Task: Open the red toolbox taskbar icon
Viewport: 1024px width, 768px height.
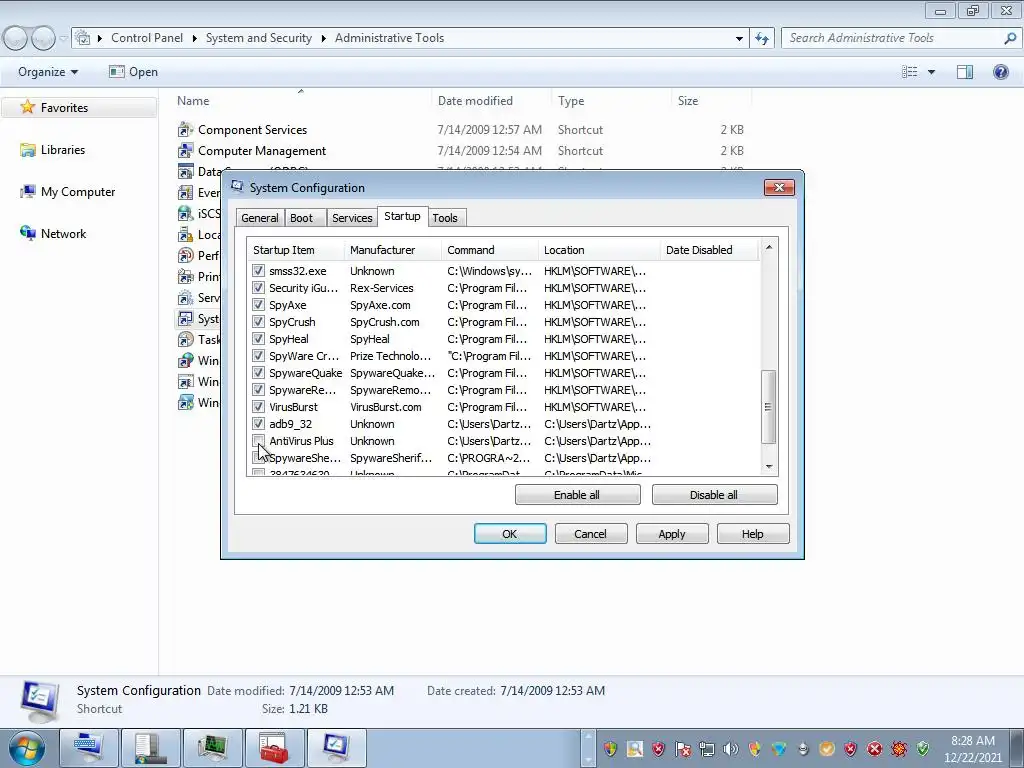Action: (x=274, y=747)
